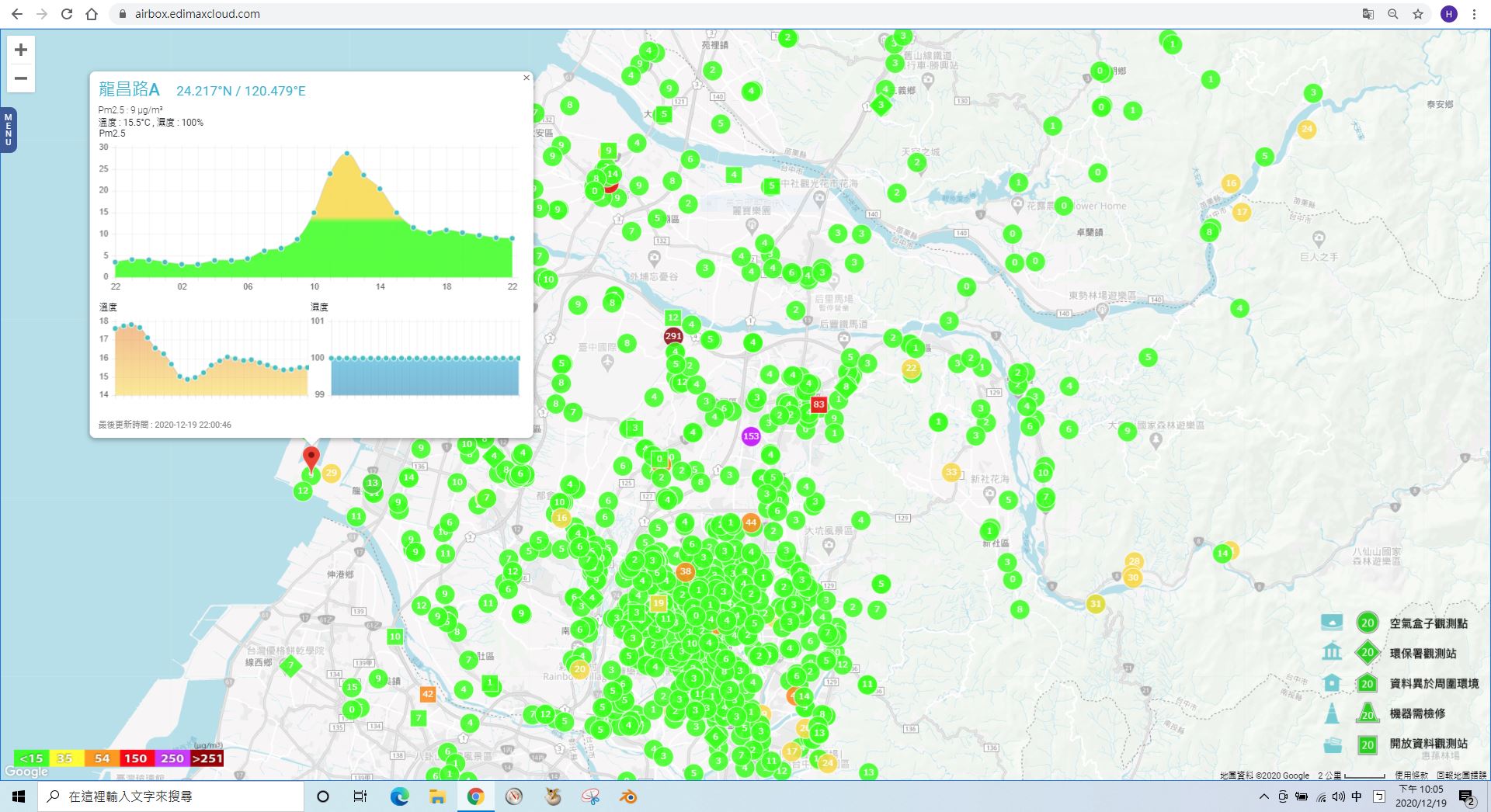This screenshot has width=1491, height=812.
Task: Click the Google logo on the map
Action: click(x=26, y=772)
